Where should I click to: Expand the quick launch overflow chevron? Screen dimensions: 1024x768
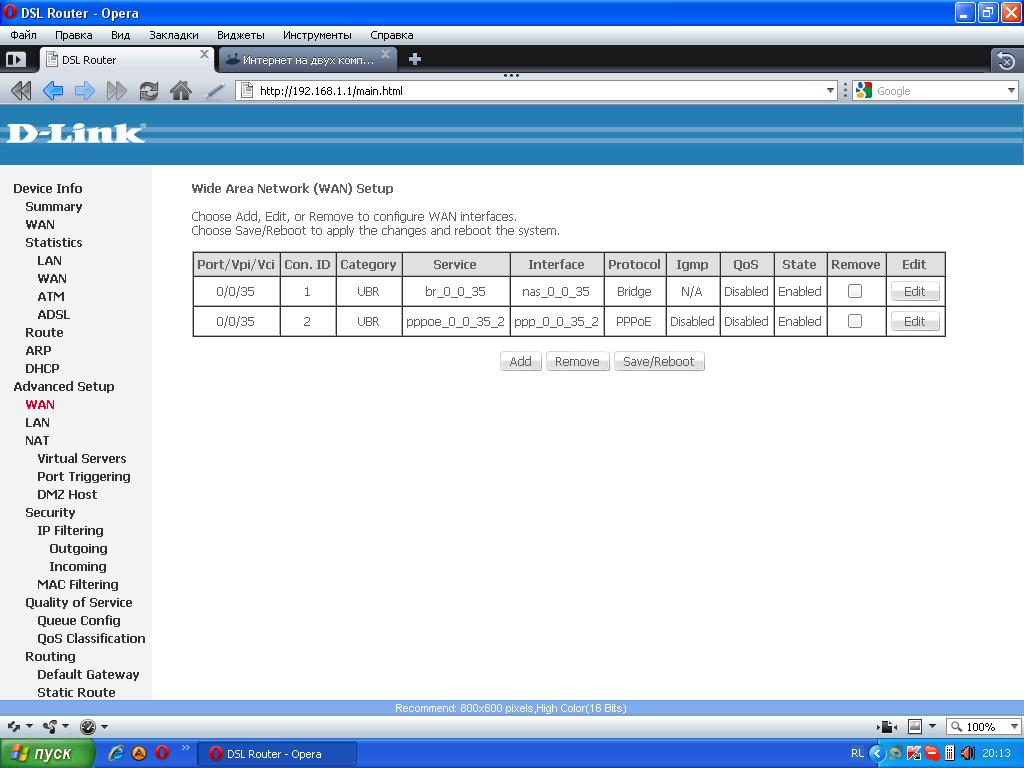(185, 748)
